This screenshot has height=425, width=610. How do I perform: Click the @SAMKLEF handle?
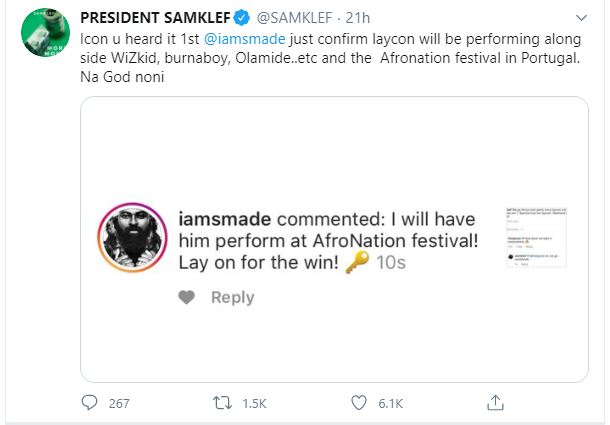(x=294, y=18)
